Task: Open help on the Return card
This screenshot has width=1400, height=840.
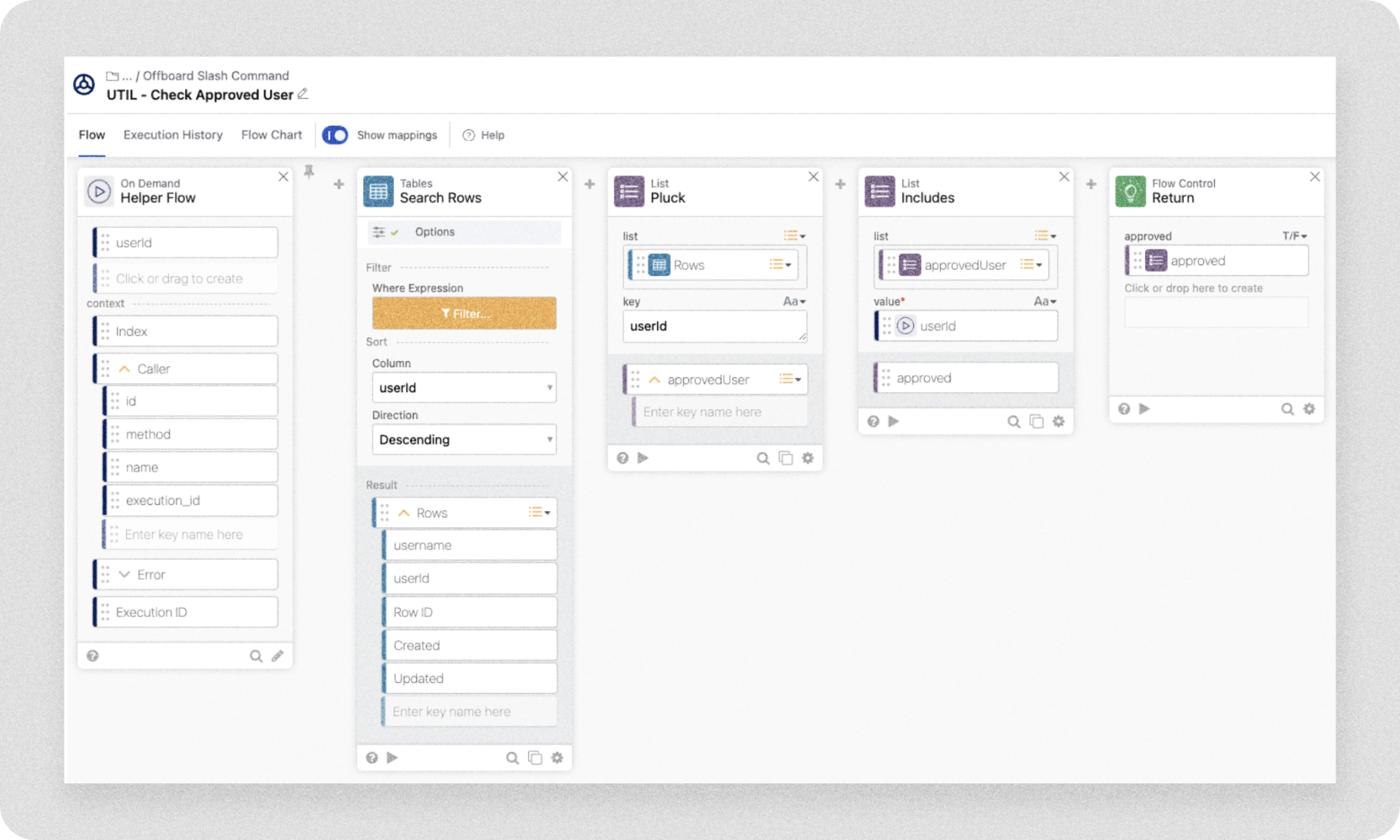Action: pyautogui.click(x=1124, y=409)
